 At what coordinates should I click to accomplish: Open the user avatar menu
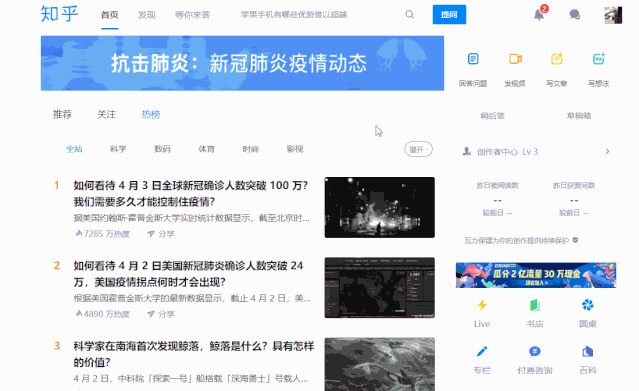(613, 15)
